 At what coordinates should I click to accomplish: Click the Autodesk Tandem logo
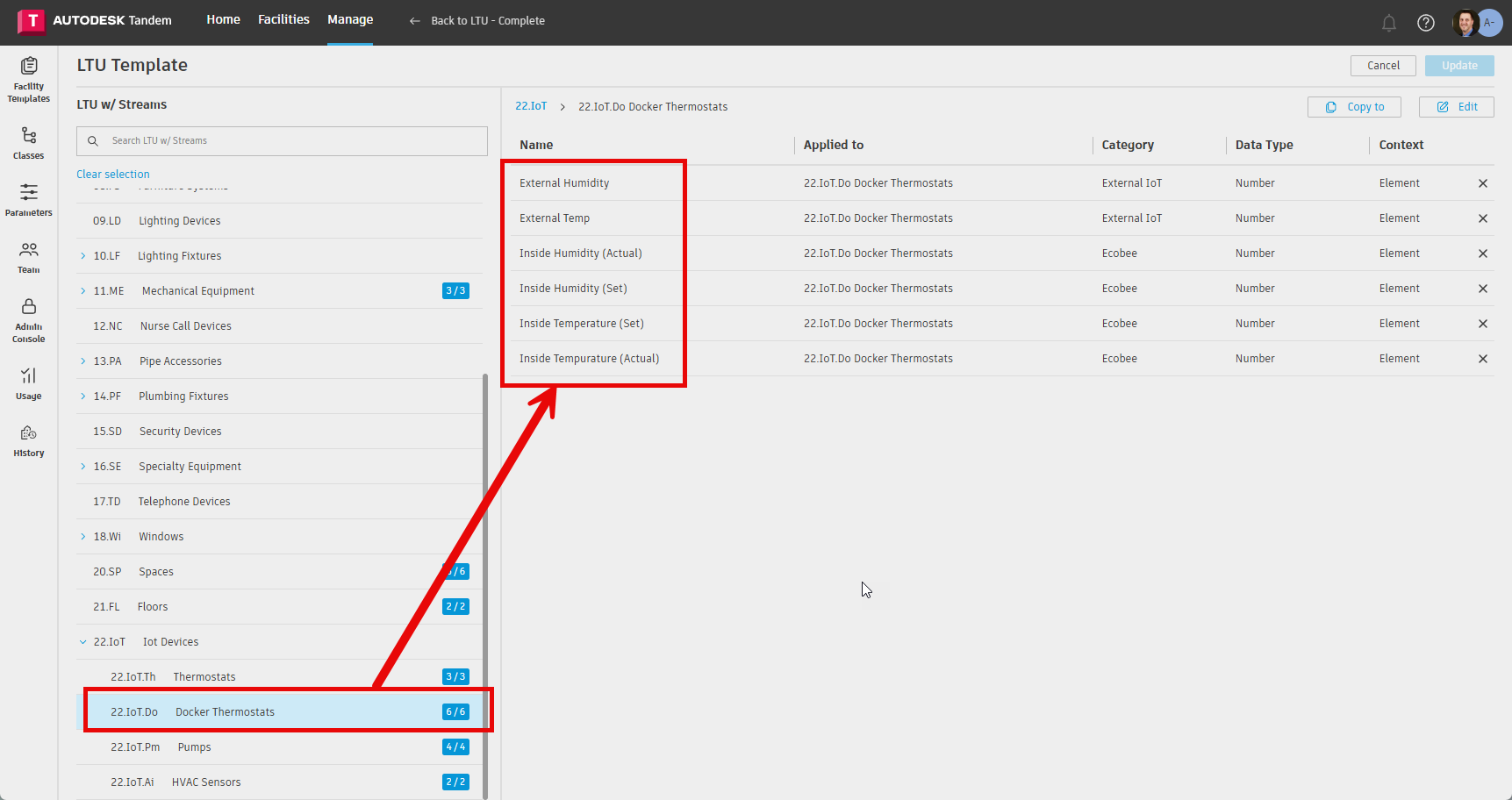[95, 20]
